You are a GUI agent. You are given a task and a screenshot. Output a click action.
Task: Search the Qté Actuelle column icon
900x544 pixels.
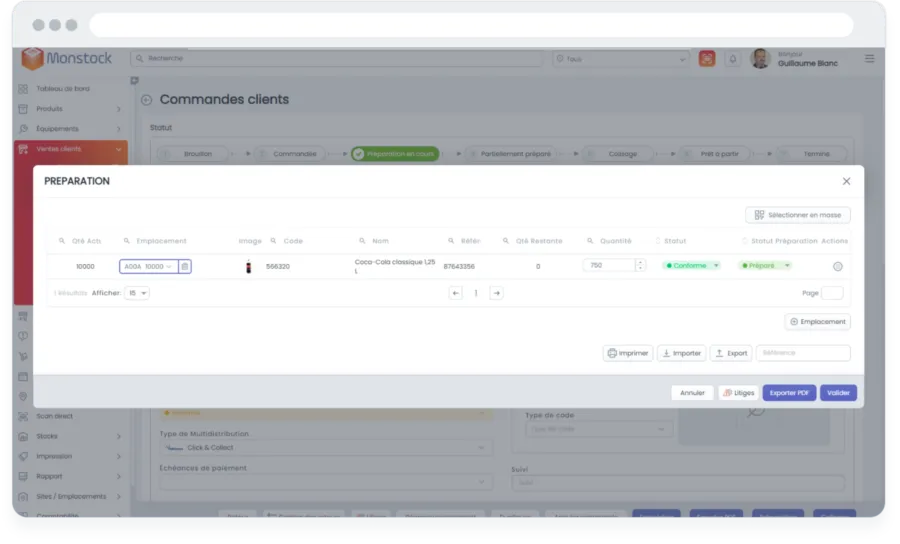pyautogui.click(x=61, y=241)
